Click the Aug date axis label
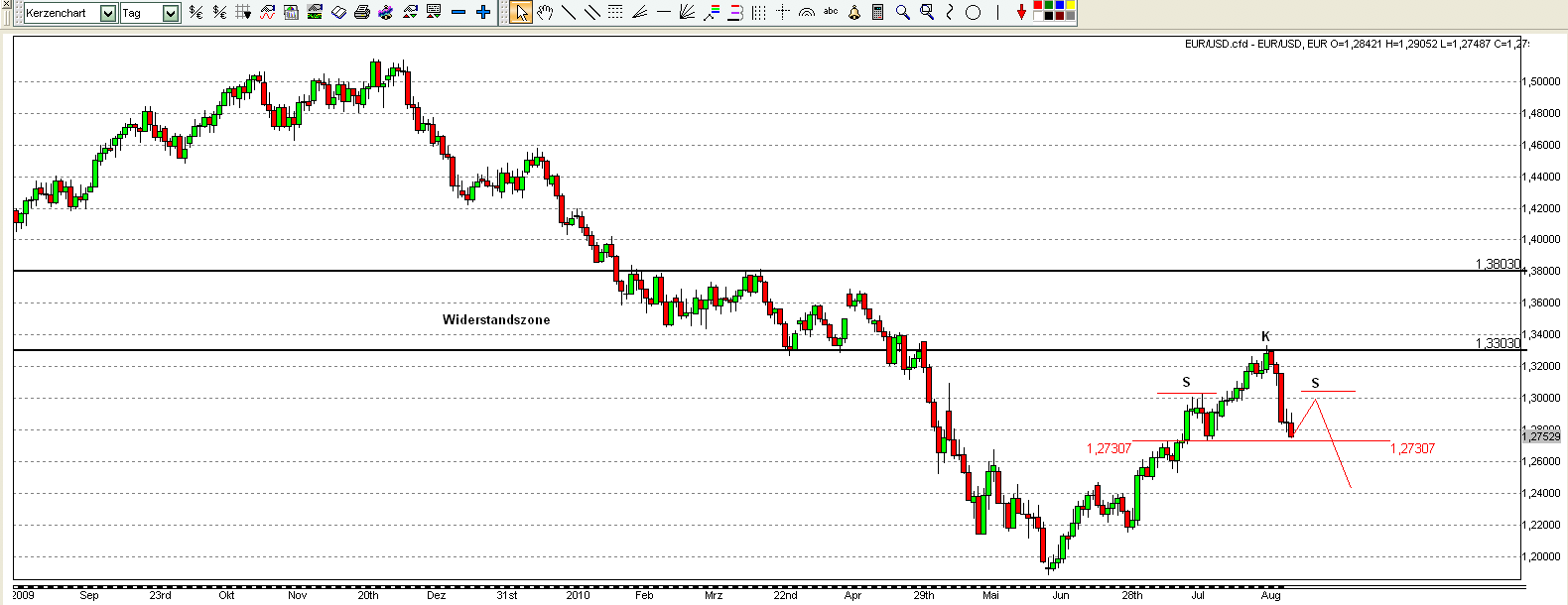The image size is (1568, 605). 1270,595
